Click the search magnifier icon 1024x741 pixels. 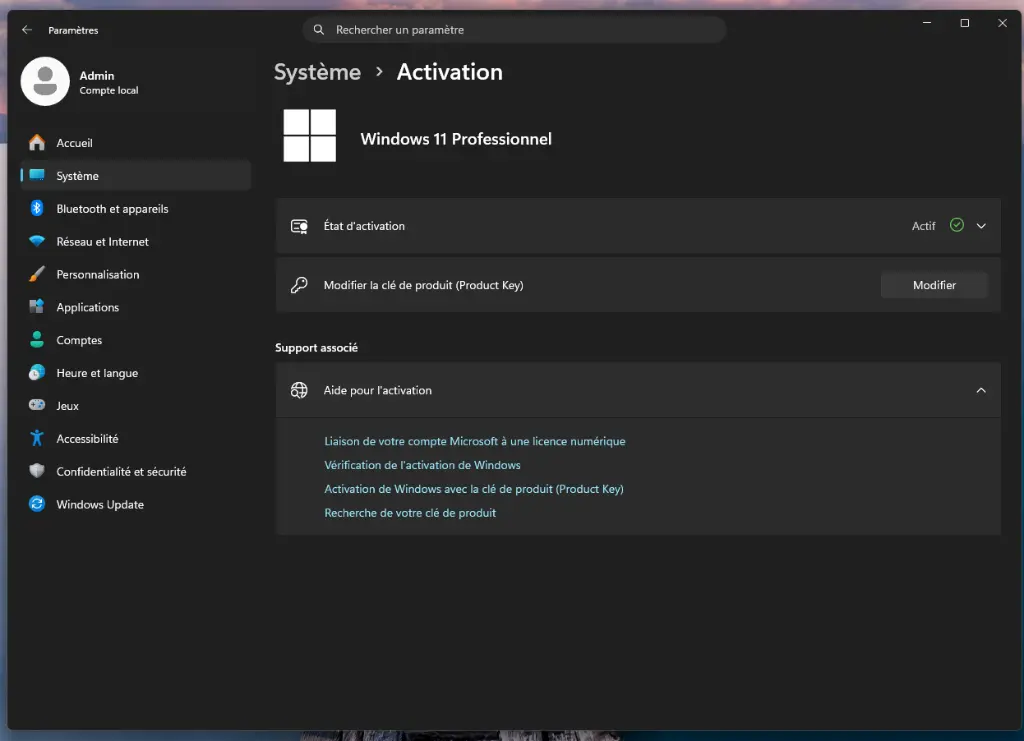319,29
